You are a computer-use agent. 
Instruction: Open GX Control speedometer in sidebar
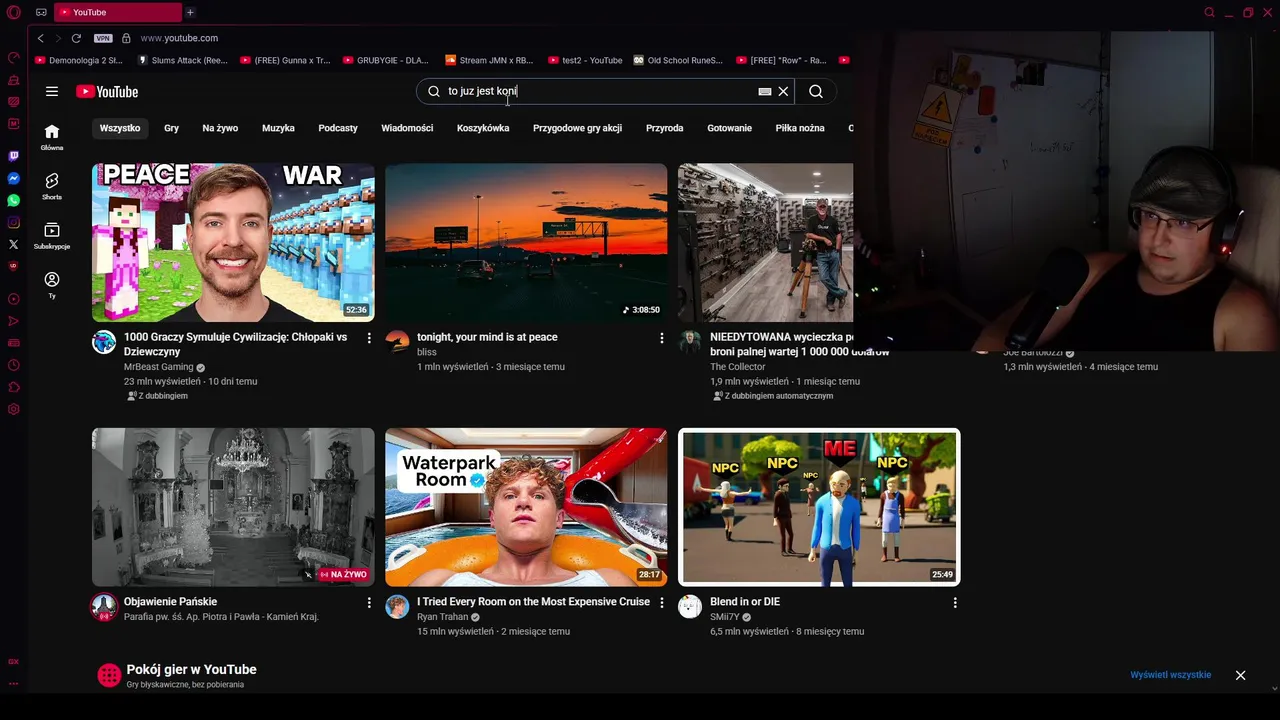tap(14, 58)
